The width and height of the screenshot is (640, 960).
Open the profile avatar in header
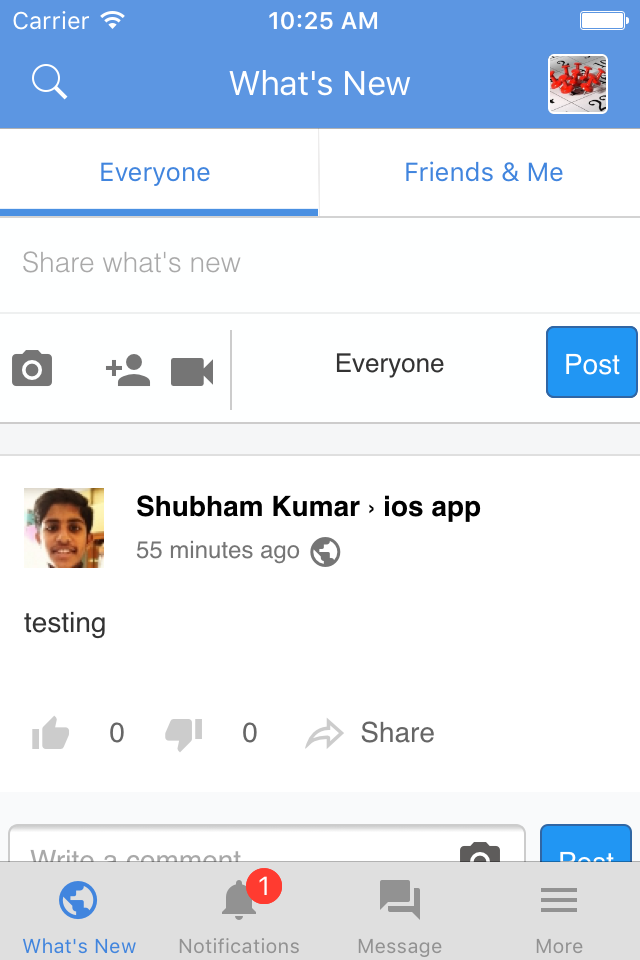point(577,84)
